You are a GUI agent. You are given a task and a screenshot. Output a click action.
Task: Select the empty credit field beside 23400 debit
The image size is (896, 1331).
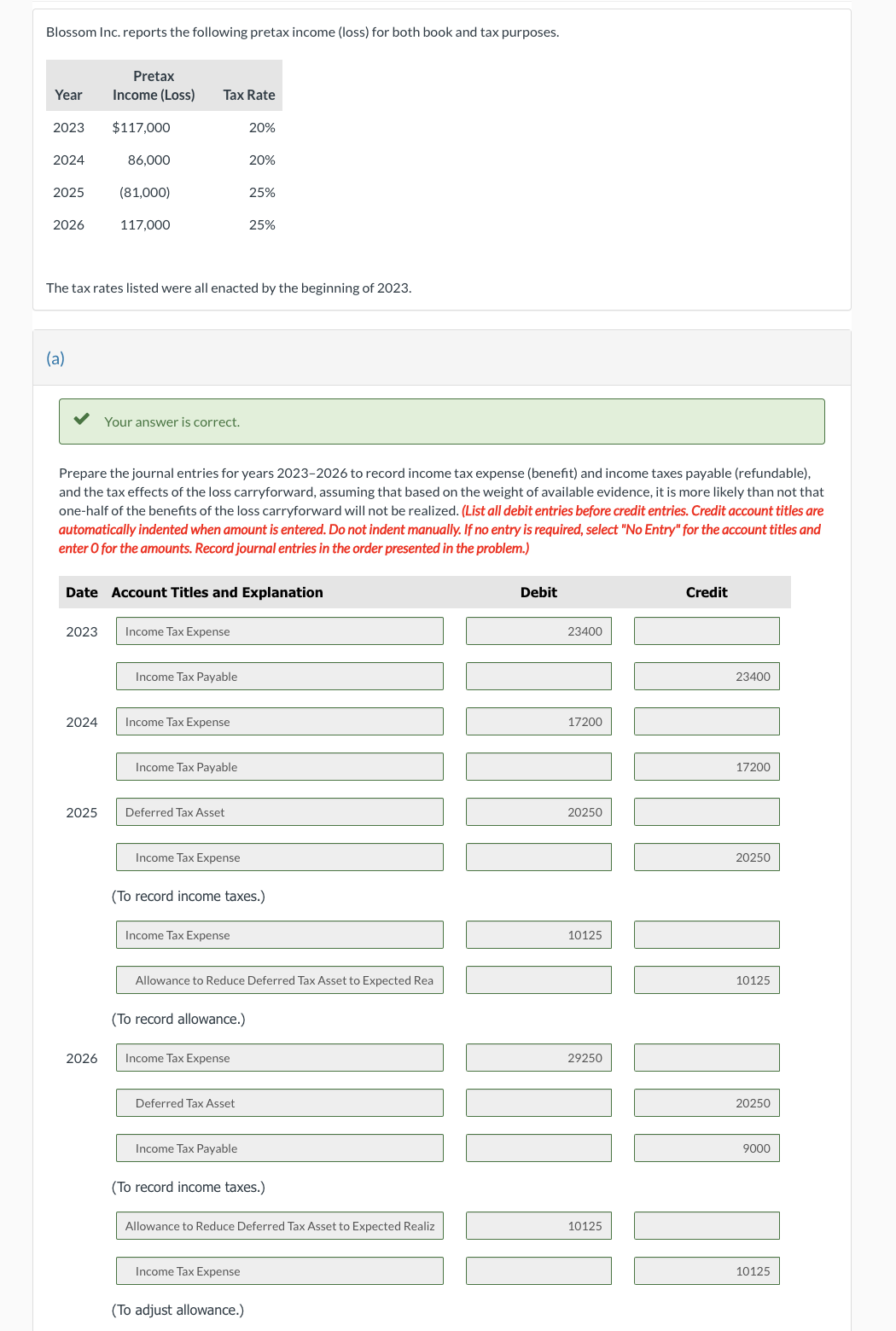(x=707, y=631)
